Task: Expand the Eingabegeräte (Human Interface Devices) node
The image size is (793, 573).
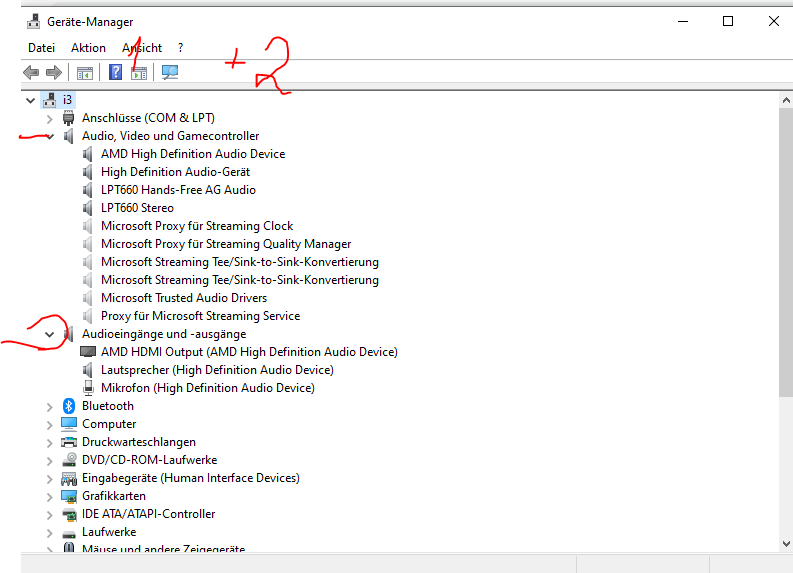Action: point(50,479)
